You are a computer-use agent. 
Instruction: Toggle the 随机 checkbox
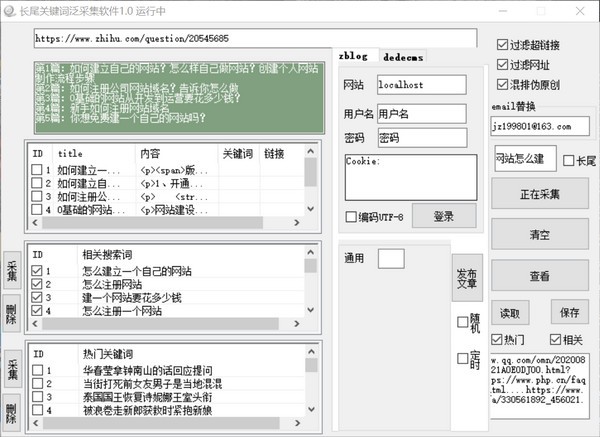462,321
